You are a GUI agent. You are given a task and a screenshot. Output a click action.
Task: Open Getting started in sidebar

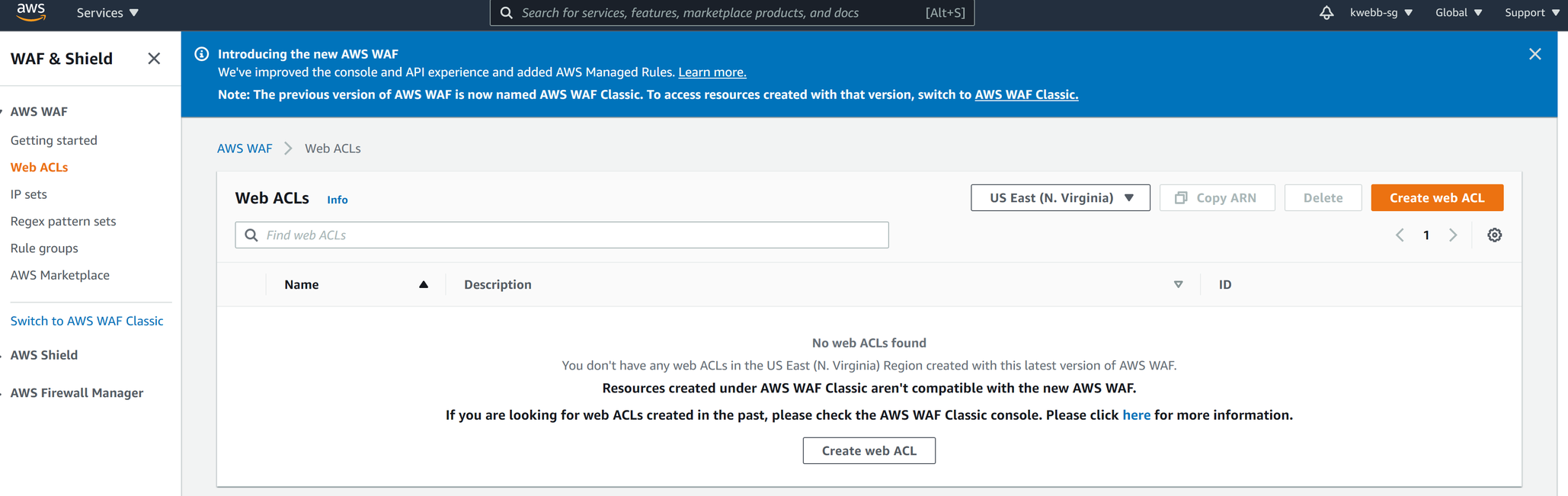tap(54, 140)
